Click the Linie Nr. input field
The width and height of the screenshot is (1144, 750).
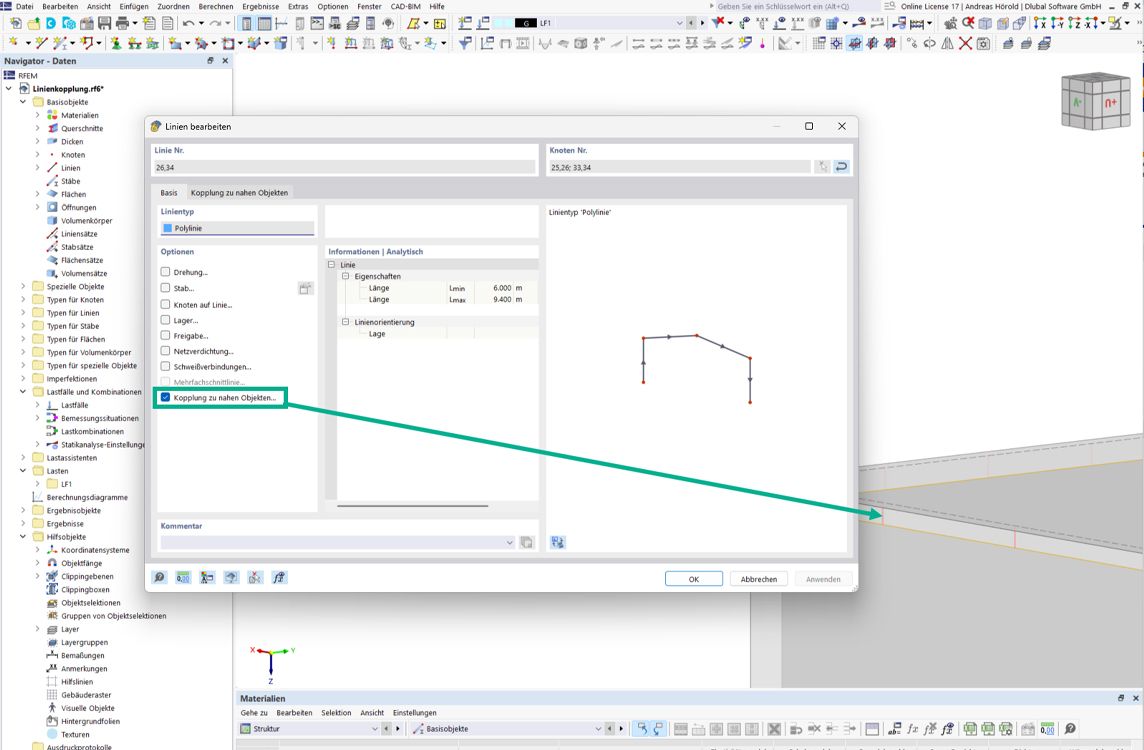(344, 167)
